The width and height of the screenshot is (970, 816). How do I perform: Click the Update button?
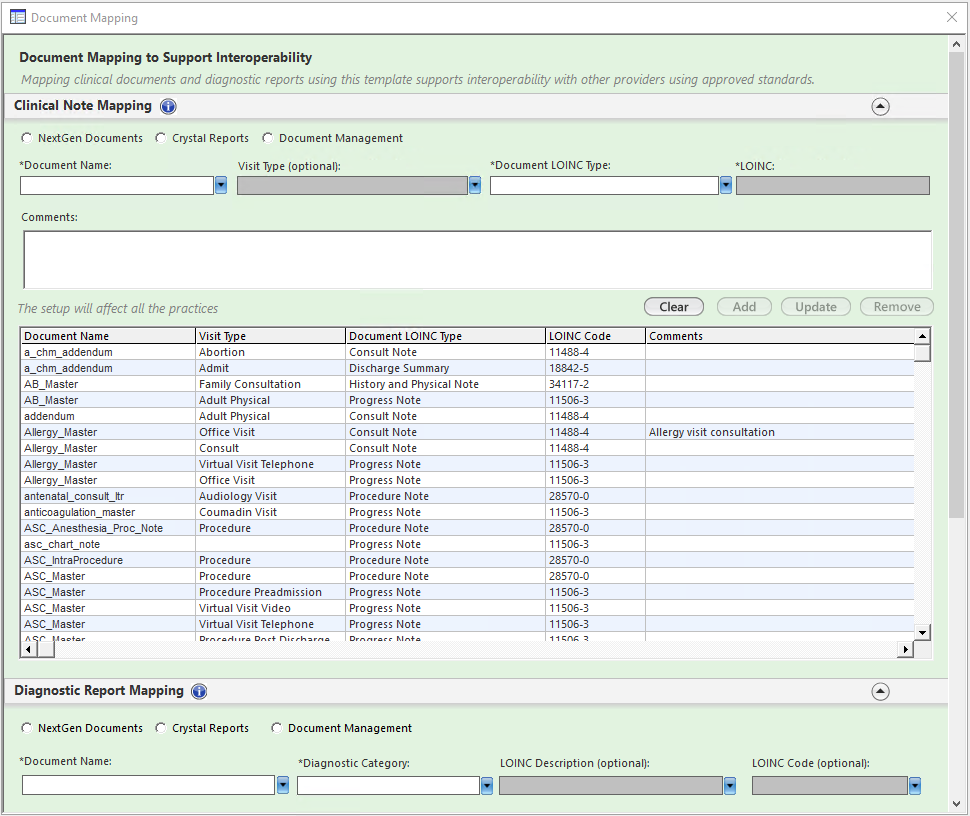tap(816, 307)
